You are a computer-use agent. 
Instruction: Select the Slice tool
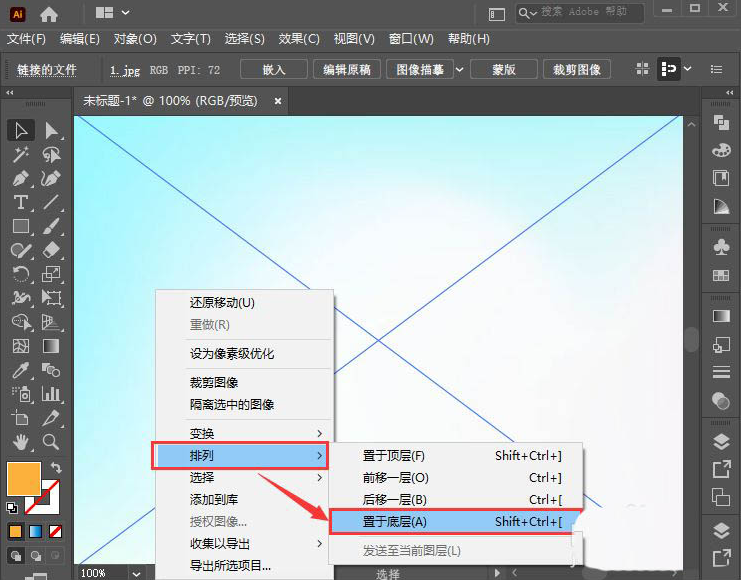pos(51,418)
